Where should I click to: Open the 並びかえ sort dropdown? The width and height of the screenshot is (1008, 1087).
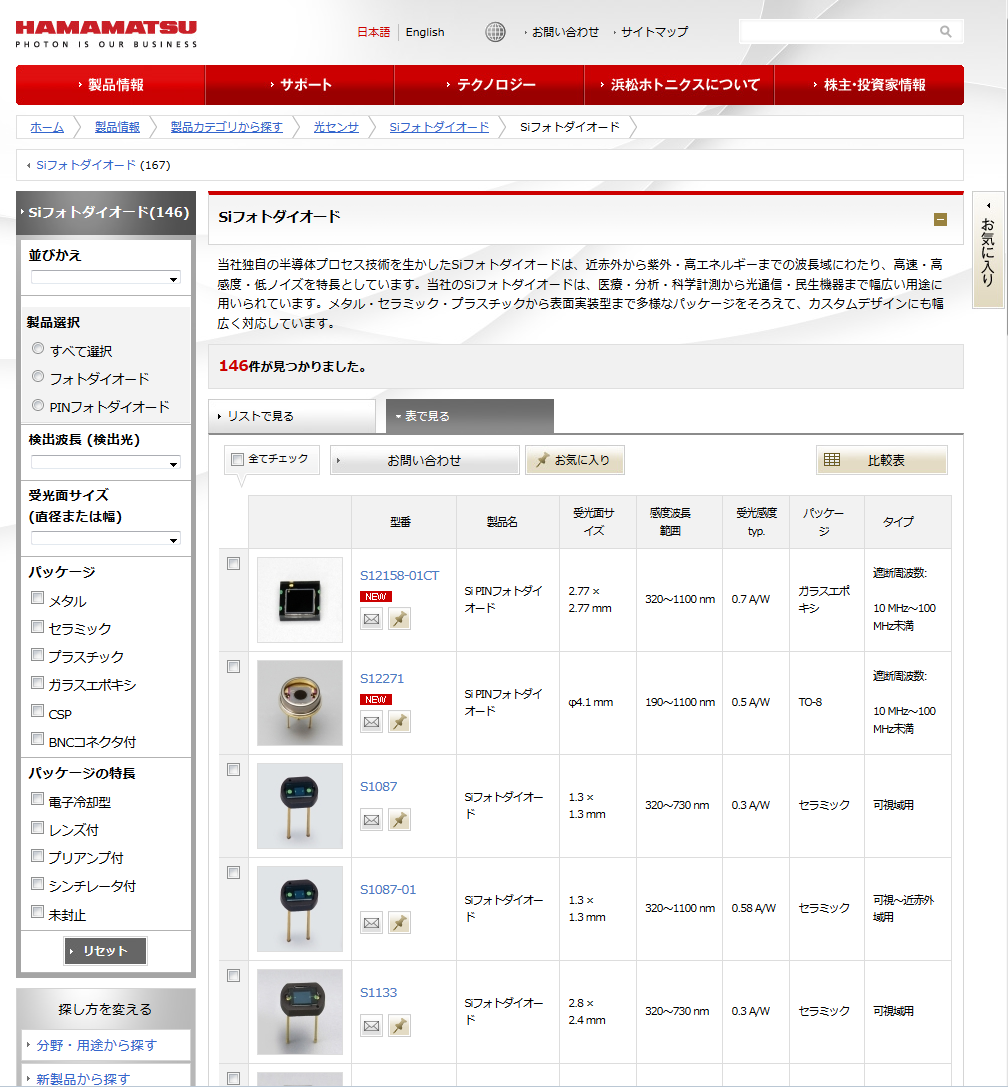105,279
